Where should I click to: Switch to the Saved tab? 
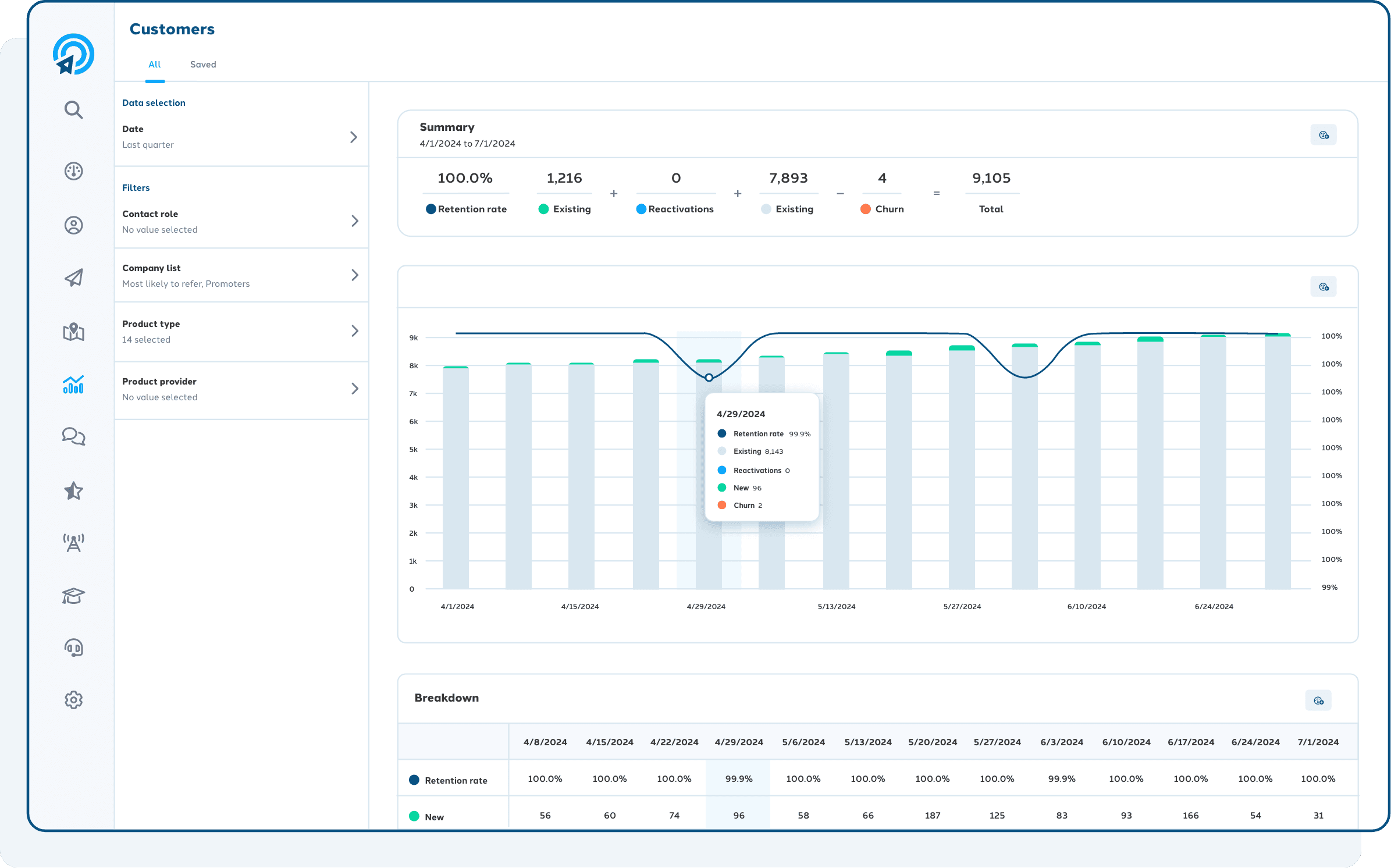pos(203,64)
